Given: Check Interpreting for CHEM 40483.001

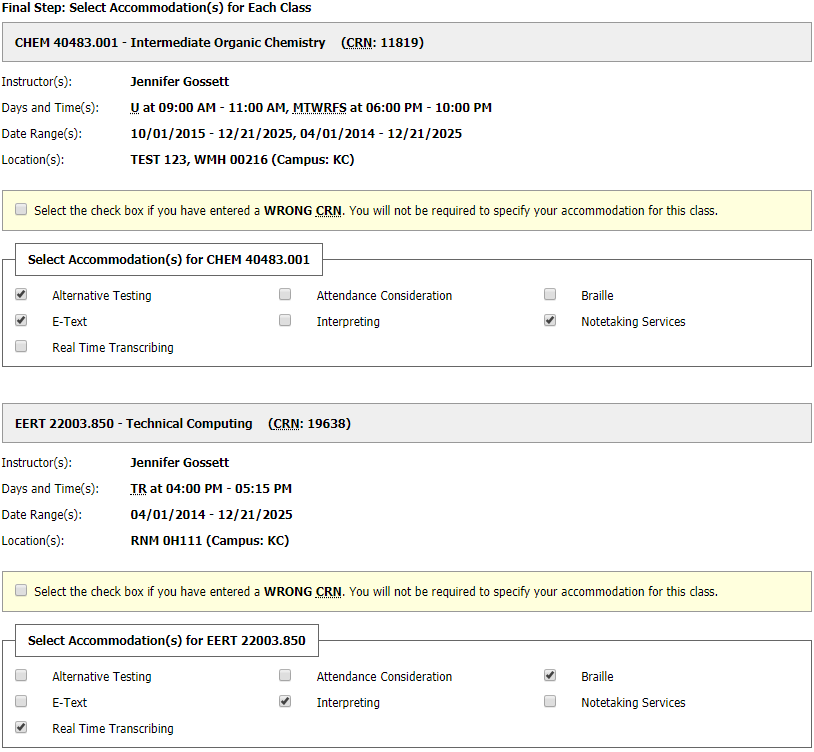Looking at the screenshot, I should point(285,320).
